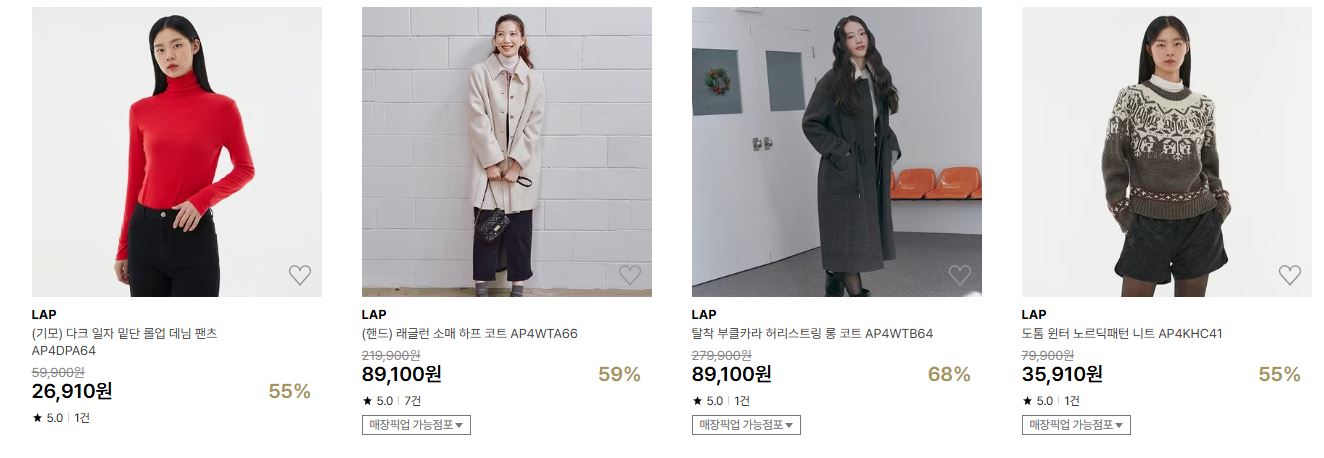The width and height of the screenshot is (1324, 458).
Task: Open product title 탈착 부클카라 허리스트링 롱 코트
Action: point(812,334)
